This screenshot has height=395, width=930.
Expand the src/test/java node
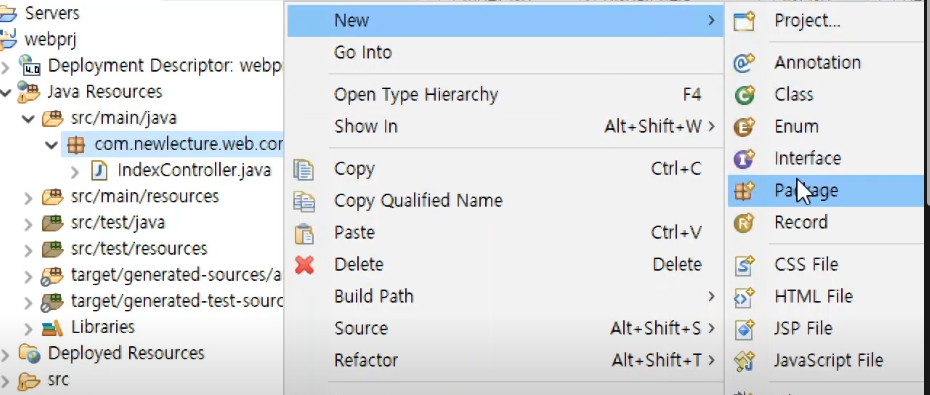point(28,224)
